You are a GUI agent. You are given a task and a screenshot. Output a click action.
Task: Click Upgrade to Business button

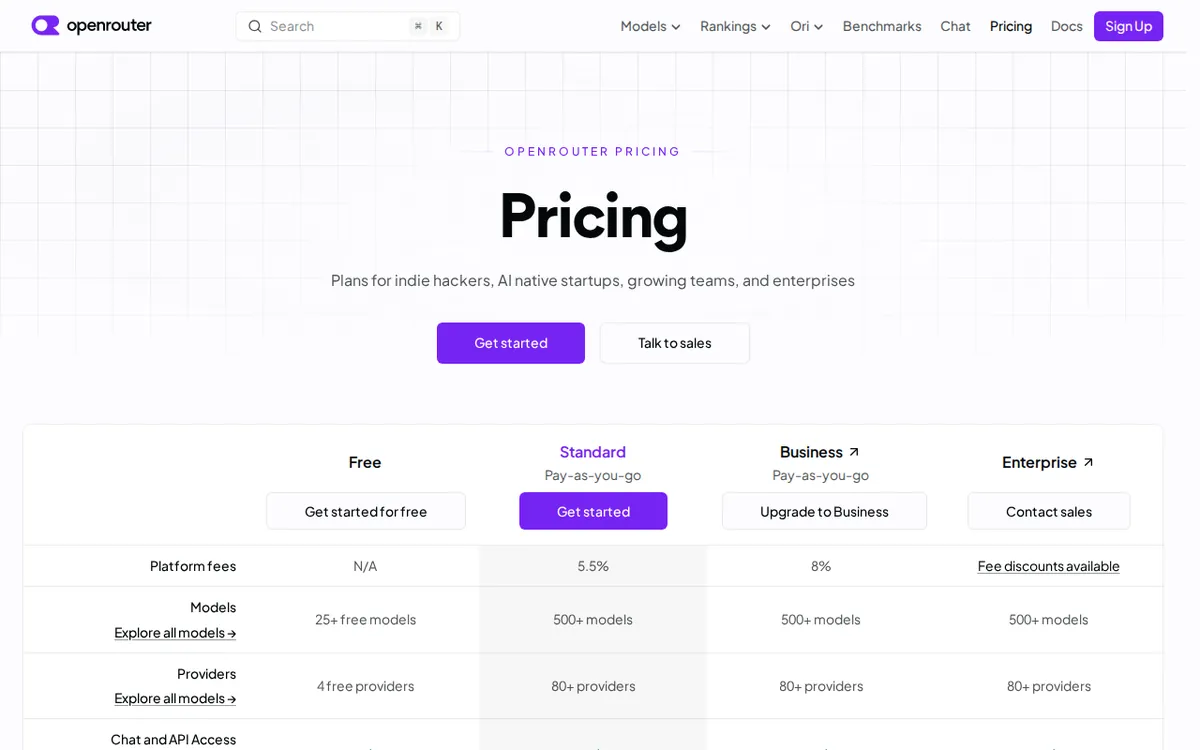click(824, 511)
